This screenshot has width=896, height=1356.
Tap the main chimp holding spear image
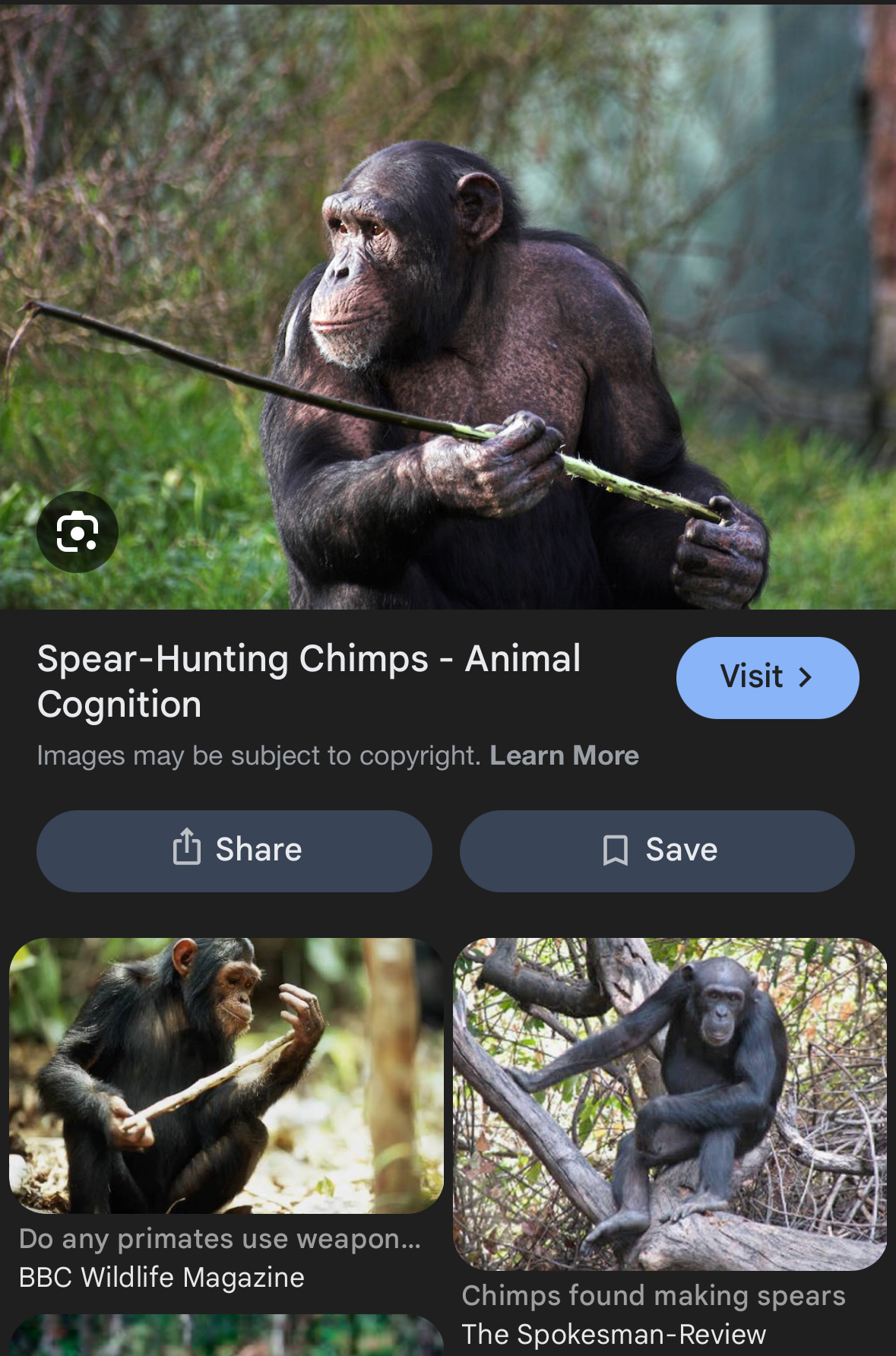[x=448, y=306]
